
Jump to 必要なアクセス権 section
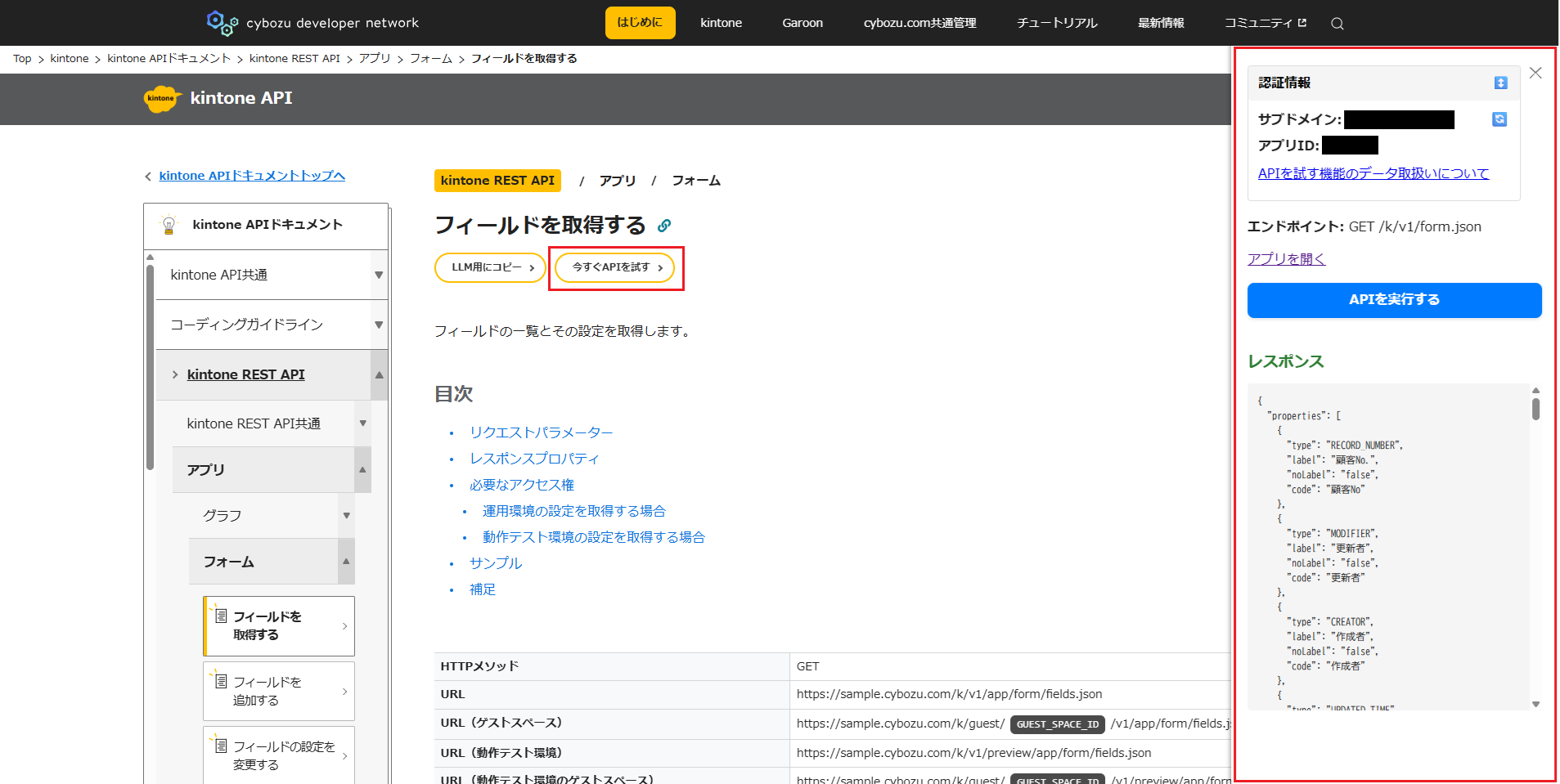(522, 485)
